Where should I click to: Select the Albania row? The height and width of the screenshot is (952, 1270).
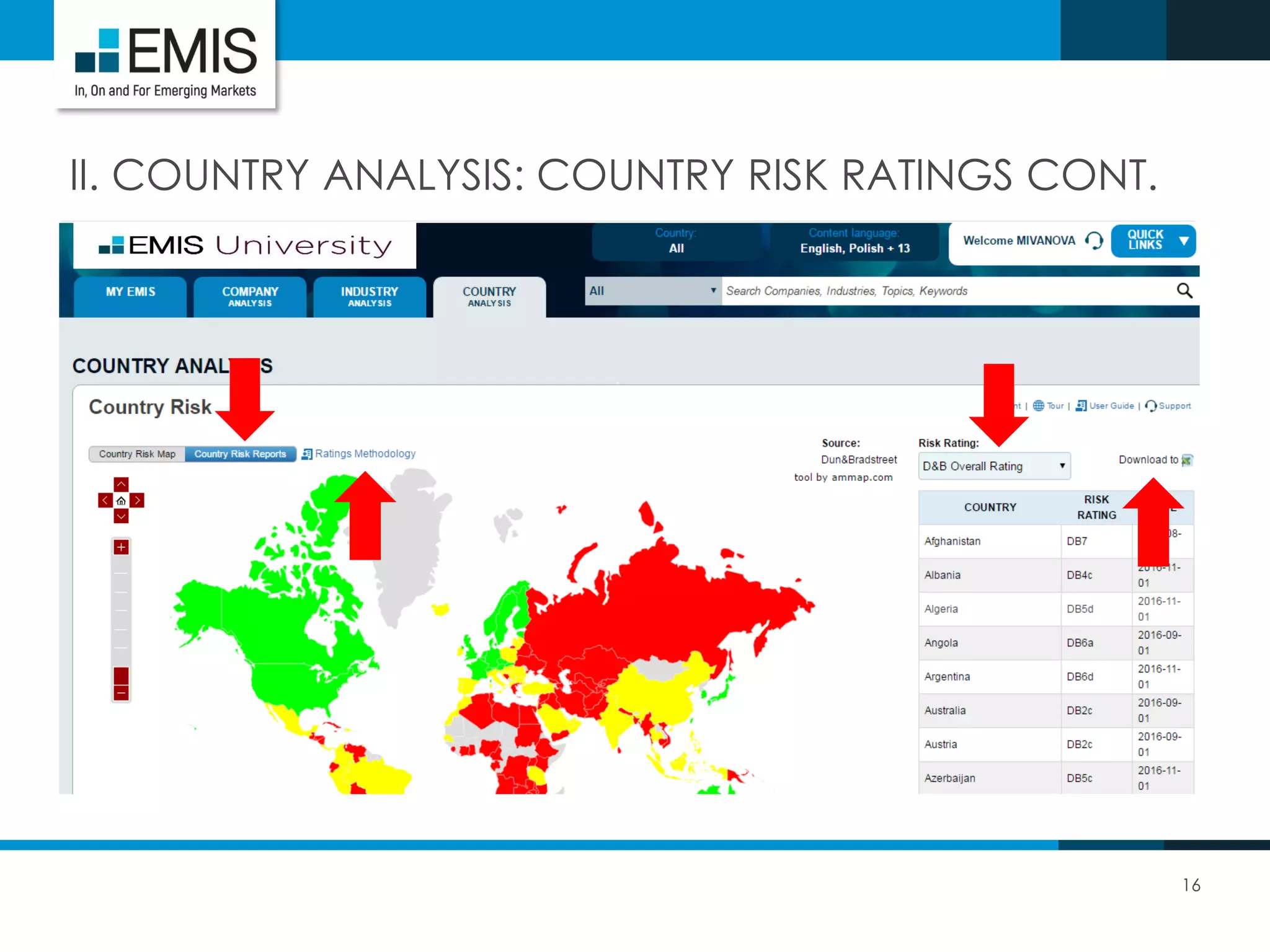[1056, 575]
